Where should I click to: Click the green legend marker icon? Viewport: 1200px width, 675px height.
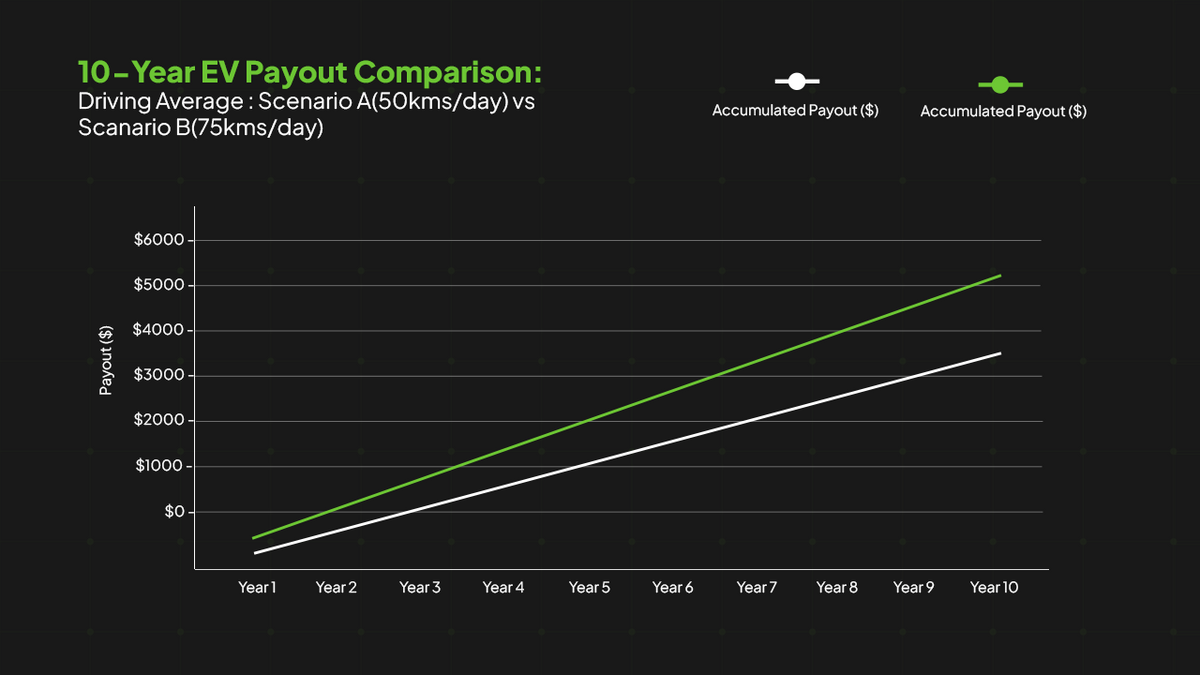pyautogui.click(x=1000, y=85)
